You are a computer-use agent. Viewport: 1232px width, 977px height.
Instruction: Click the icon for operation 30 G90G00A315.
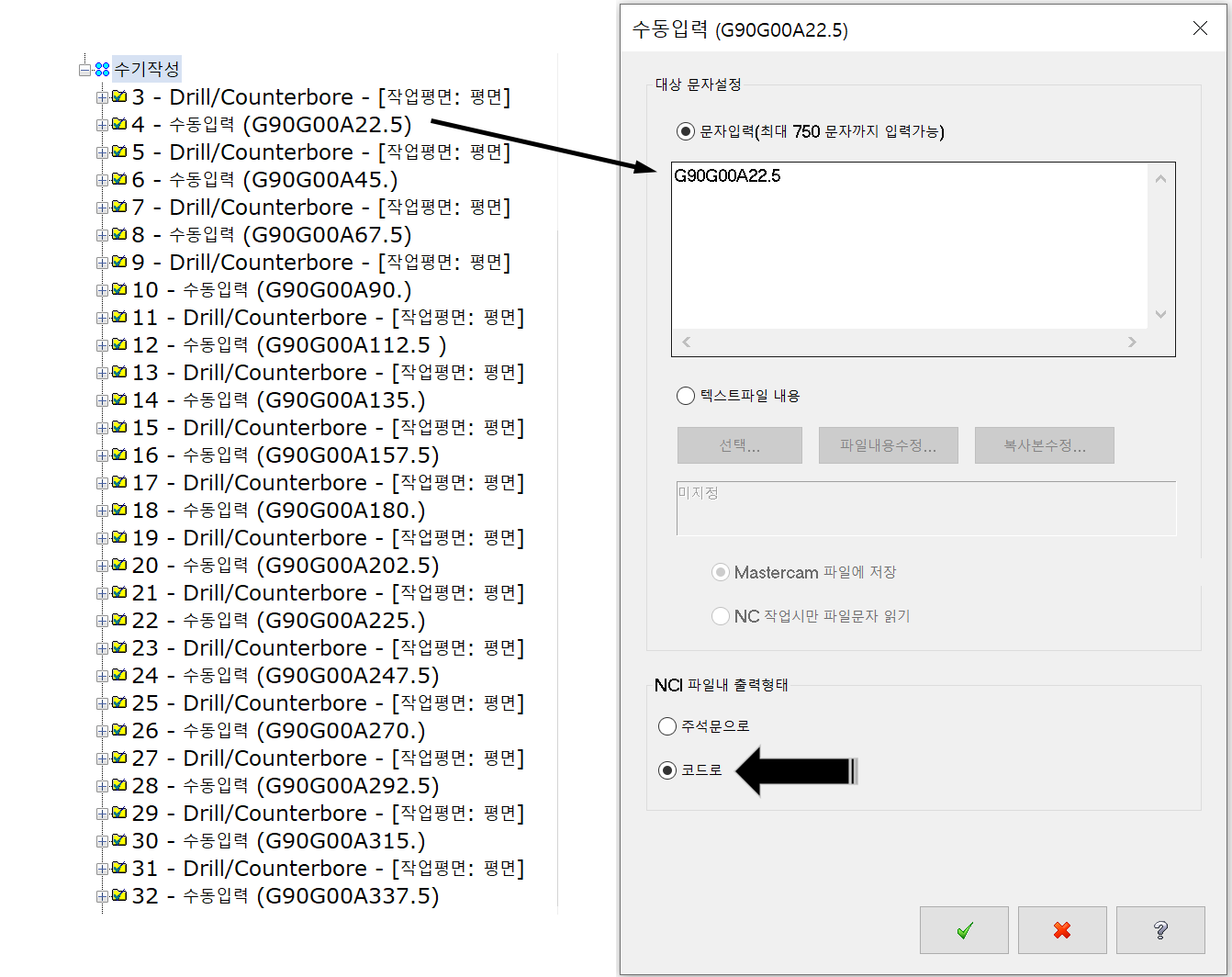pos(119,840)
